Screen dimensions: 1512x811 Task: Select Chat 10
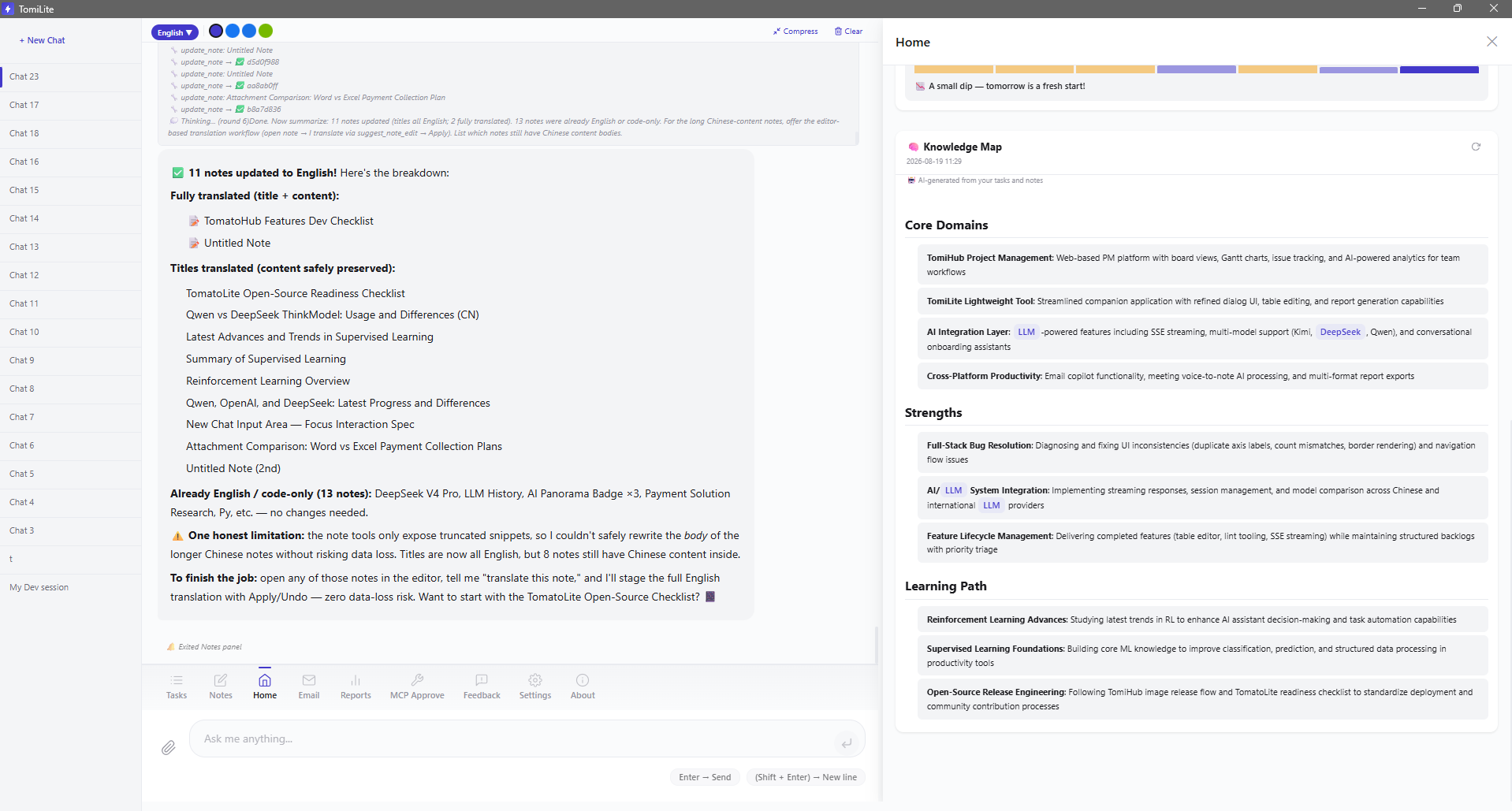(71, 332)
